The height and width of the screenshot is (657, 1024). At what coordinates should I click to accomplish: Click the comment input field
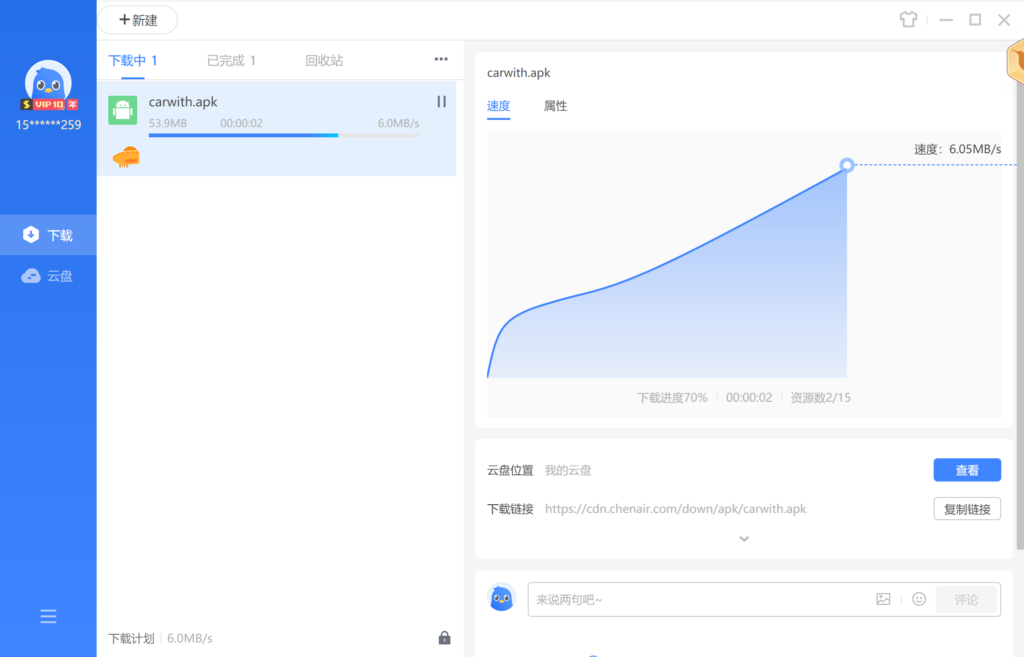[700, 600]
